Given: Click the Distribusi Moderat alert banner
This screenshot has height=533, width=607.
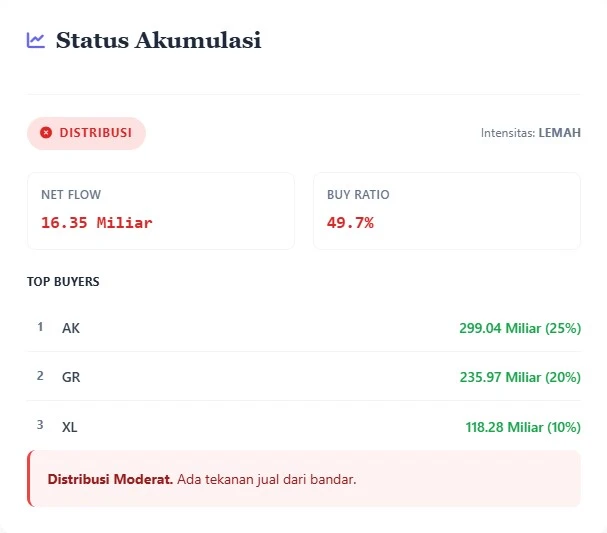Looking at the screenshot, I should (304, 479).
